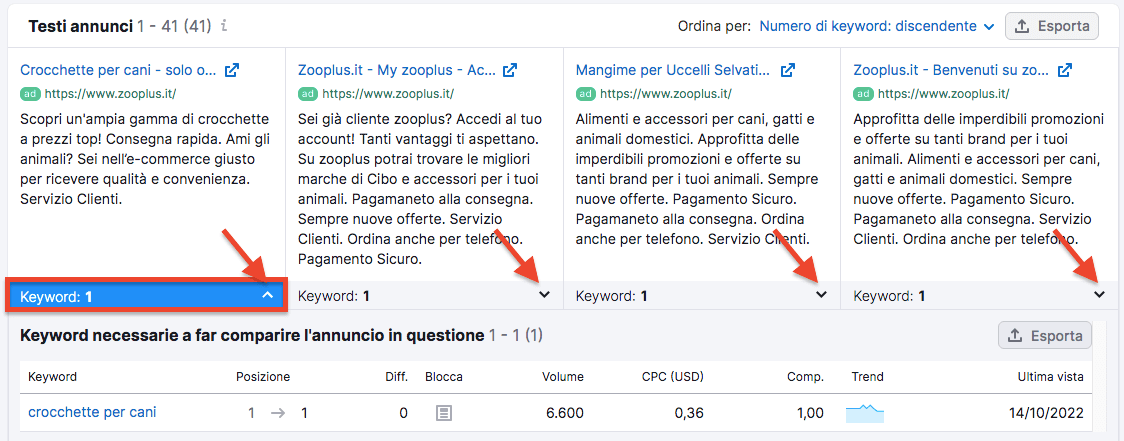1124x441 pixels.
Task: Collapse the highlighted Keyword: 1 panel
Action: 267,296
